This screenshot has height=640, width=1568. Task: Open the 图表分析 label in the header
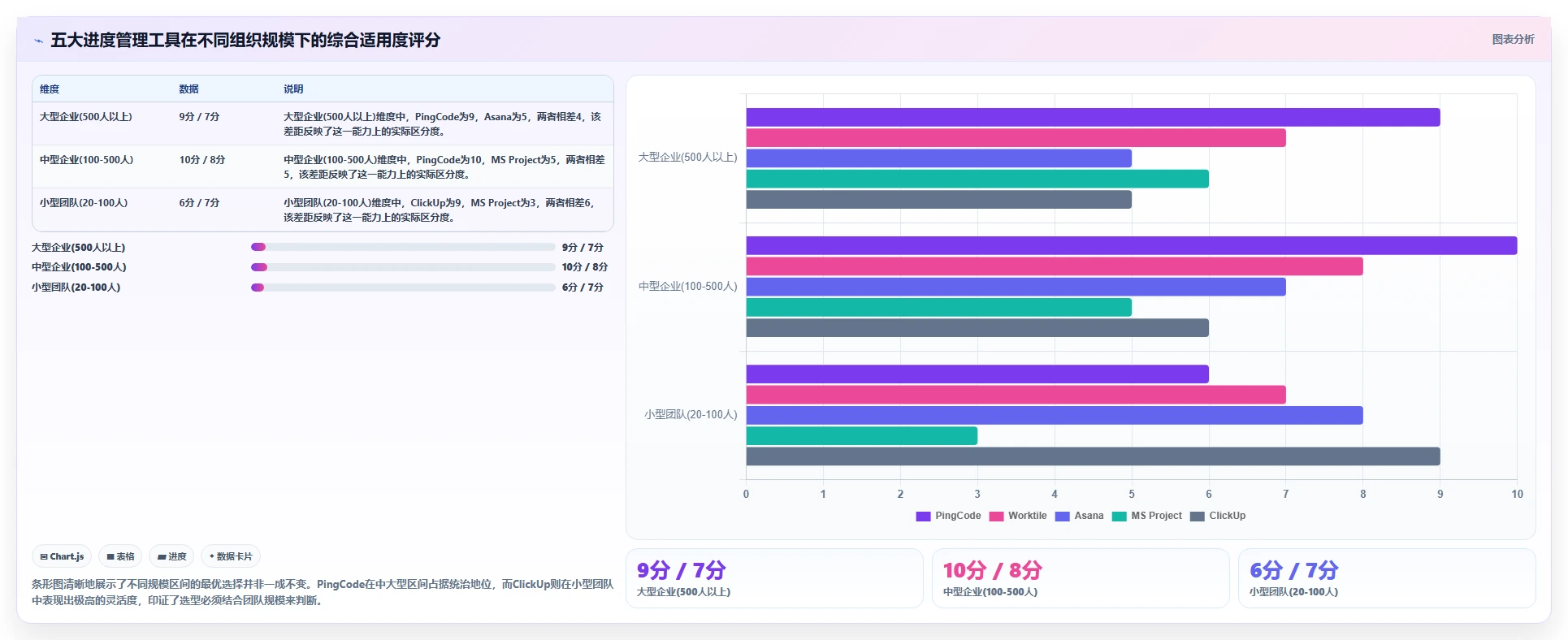pyautogui.click(x=1513, y=39)
